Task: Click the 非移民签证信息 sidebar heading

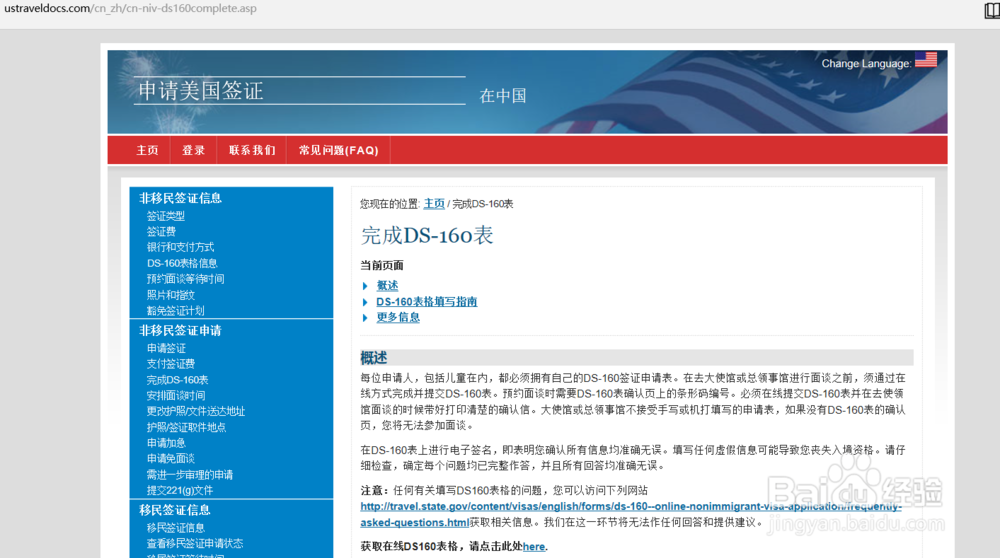Action: 180,198
